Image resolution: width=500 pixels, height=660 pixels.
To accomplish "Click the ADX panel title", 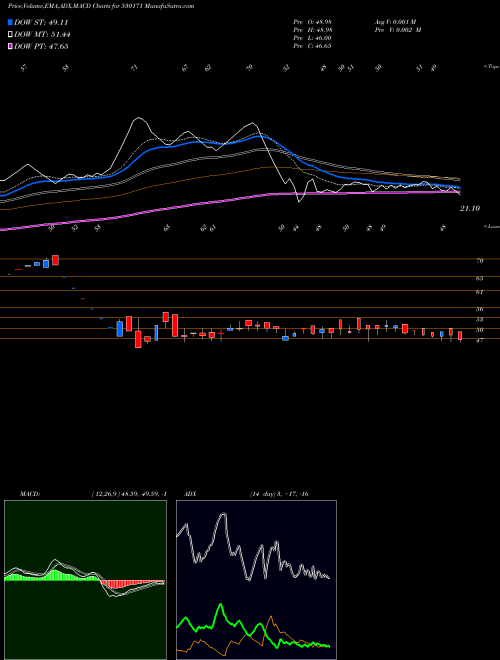I will [190, 494].
